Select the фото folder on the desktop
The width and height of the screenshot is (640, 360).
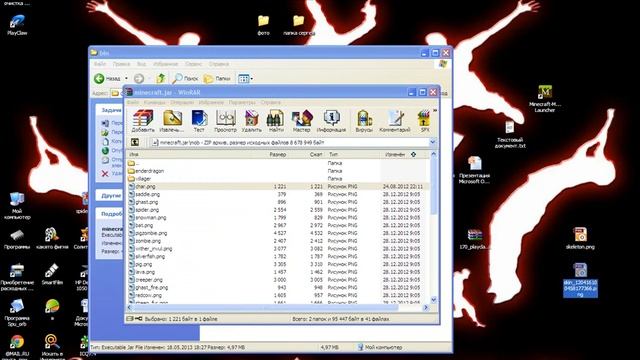pyautogui.click(x=263, y=25)
